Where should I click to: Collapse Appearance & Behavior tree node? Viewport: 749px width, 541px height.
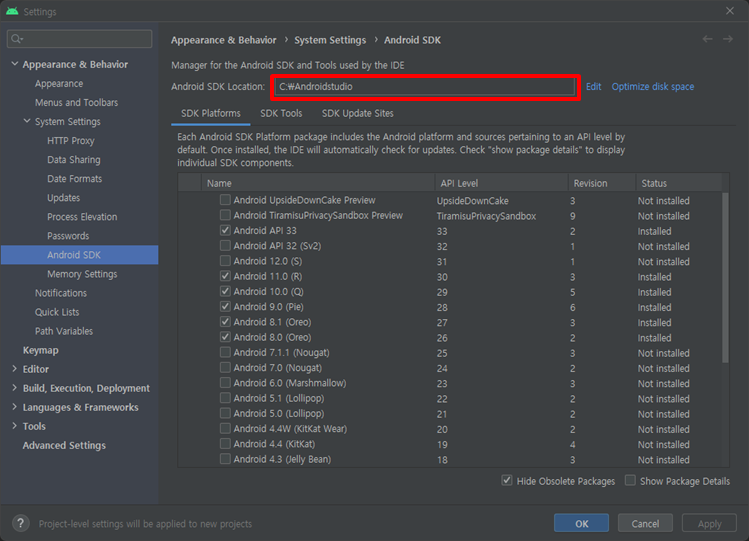[x=15, y=64]
